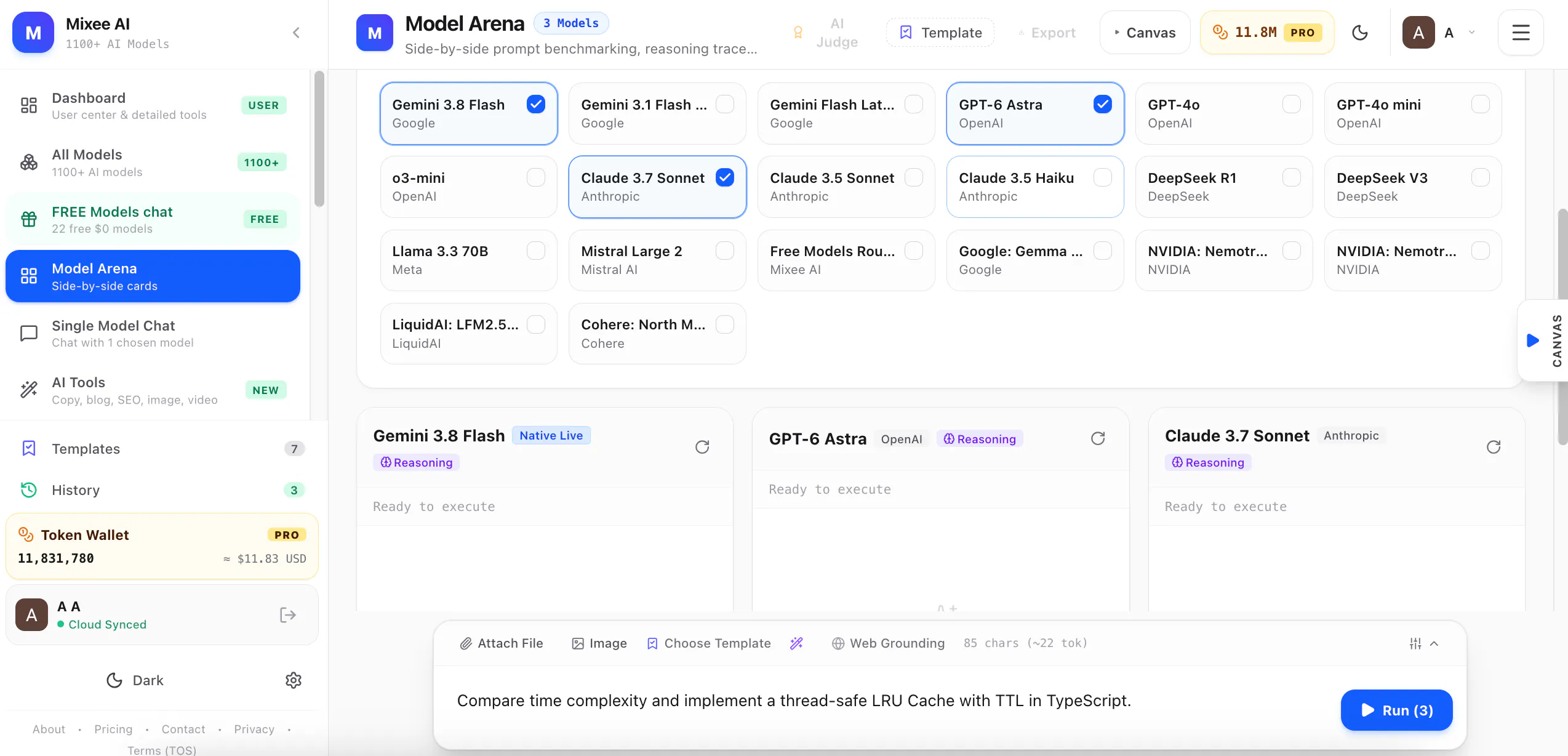1568x756 pixels.
Task: Click the Template button in the header
Action: click(940, 33)
